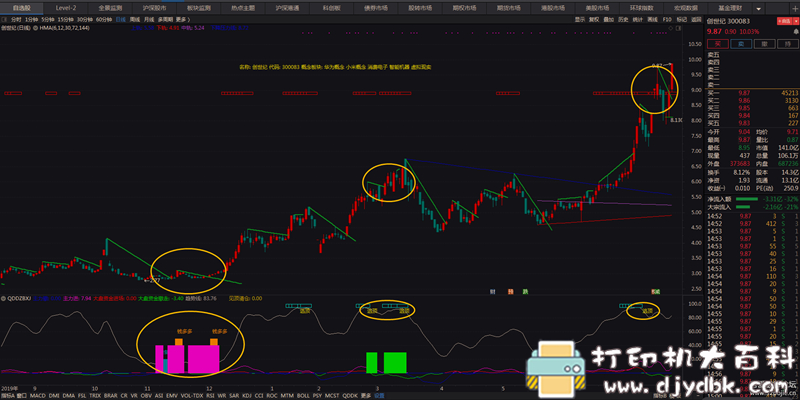800x400 pixels.
Task: Select the 60分钟 period
Action: pos(103,20)
